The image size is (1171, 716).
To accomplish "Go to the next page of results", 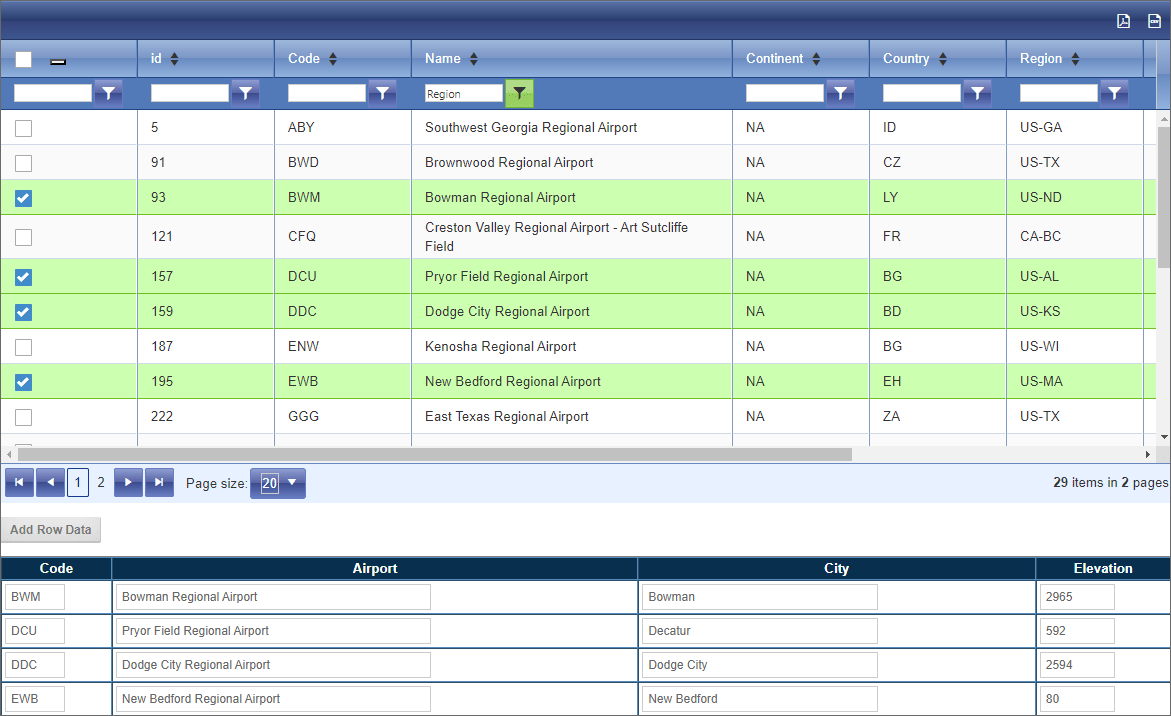I will 128,482.
